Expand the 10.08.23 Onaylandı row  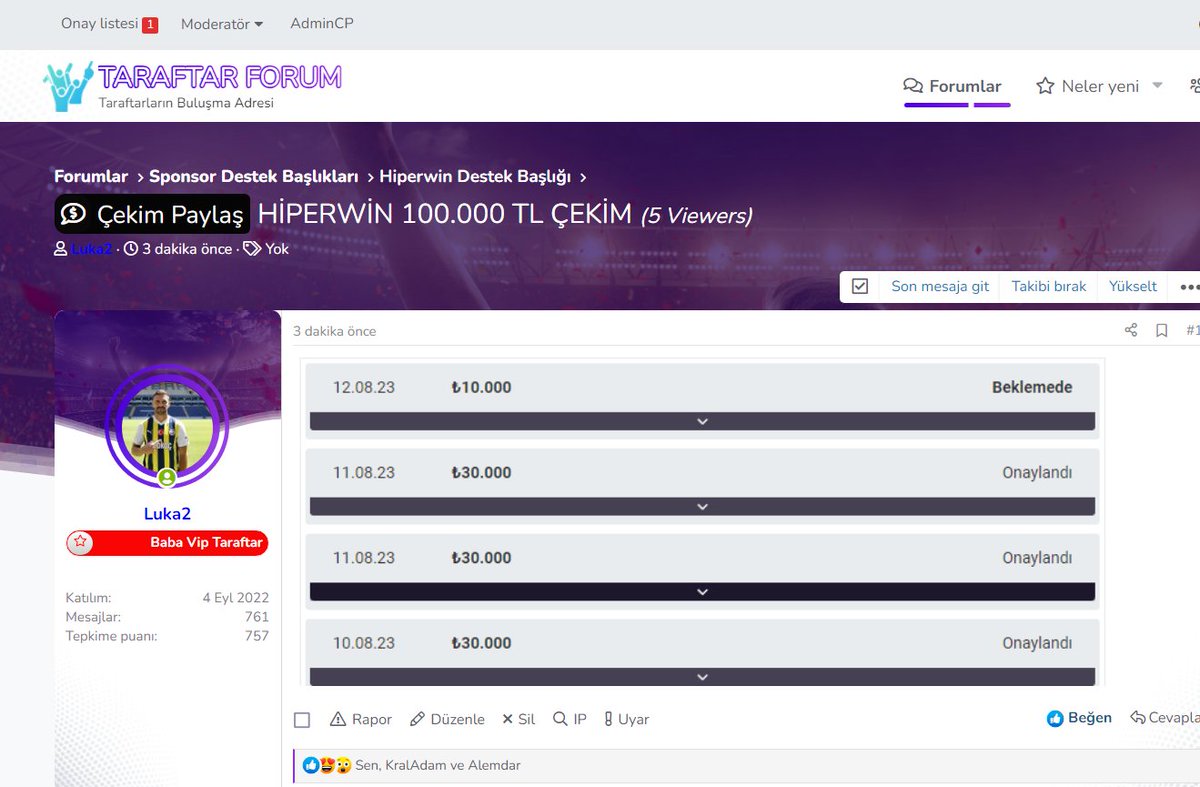tap(702, 677)
